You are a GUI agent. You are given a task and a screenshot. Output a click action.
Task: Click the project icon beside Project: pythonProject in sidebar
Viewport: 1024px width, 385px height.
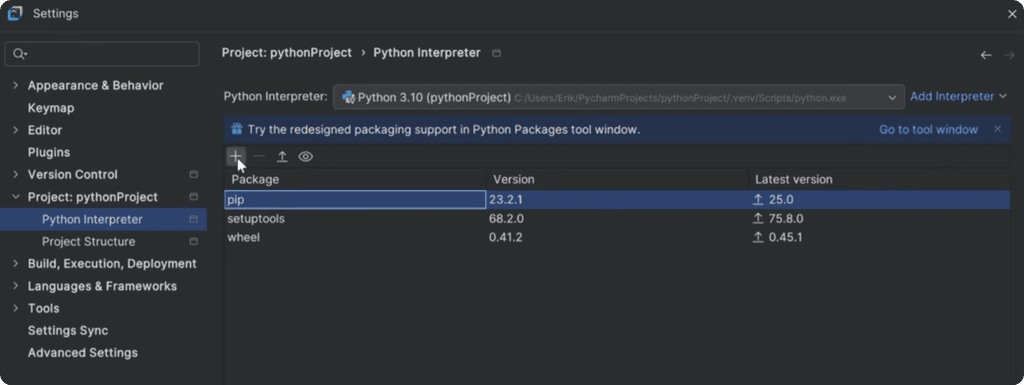(193, 197)
